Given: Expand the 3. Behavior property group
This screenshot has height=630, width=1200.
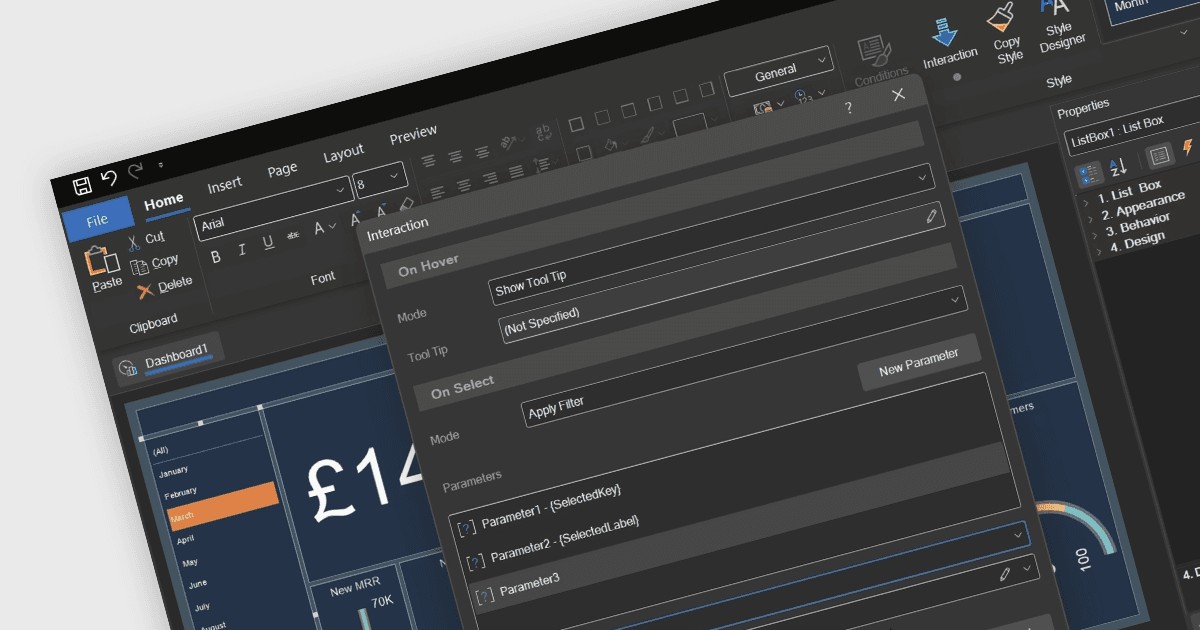Looking at the screenshot, I should [1095, 234].
